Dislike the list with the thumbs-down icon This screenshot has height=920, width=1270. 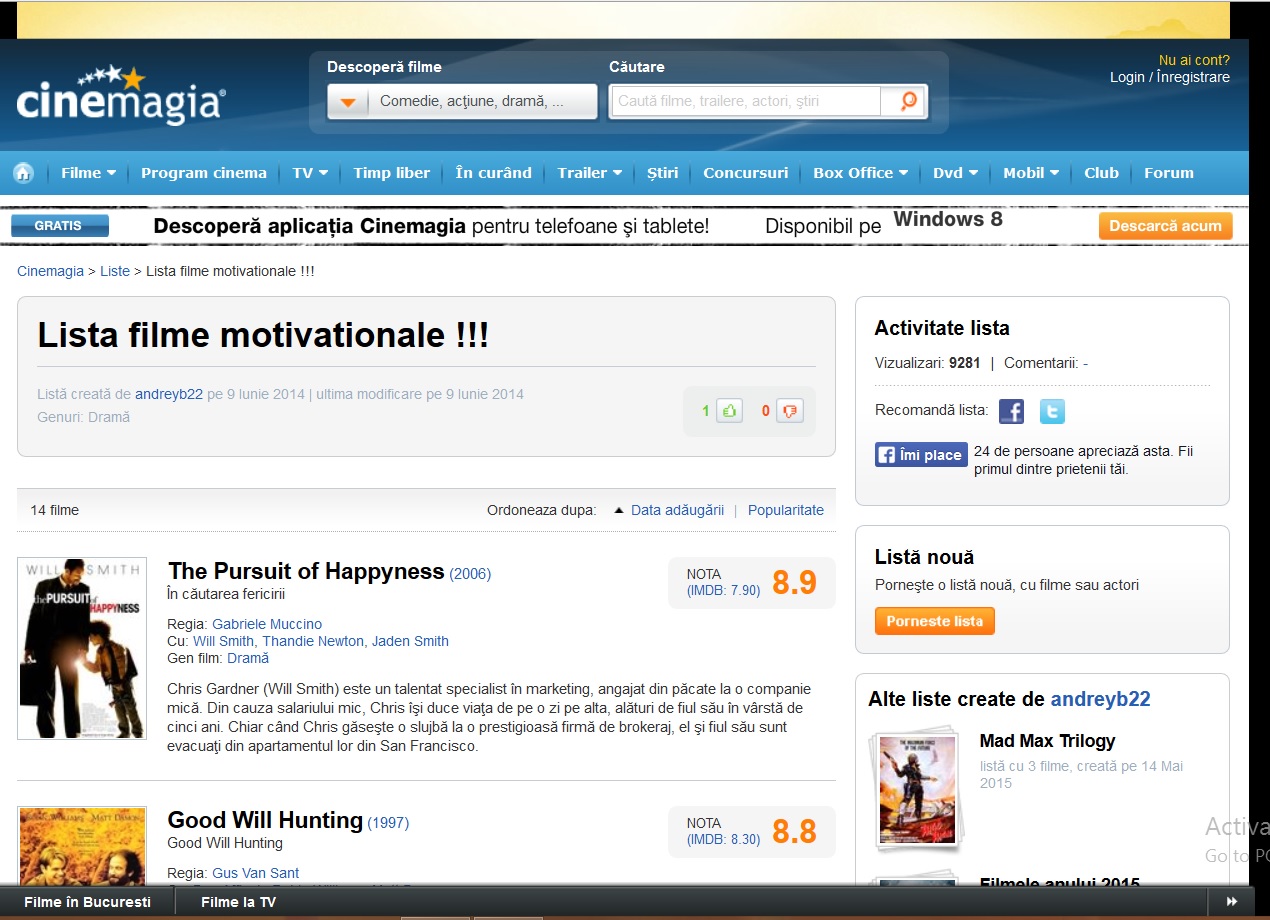coord(790,410)
